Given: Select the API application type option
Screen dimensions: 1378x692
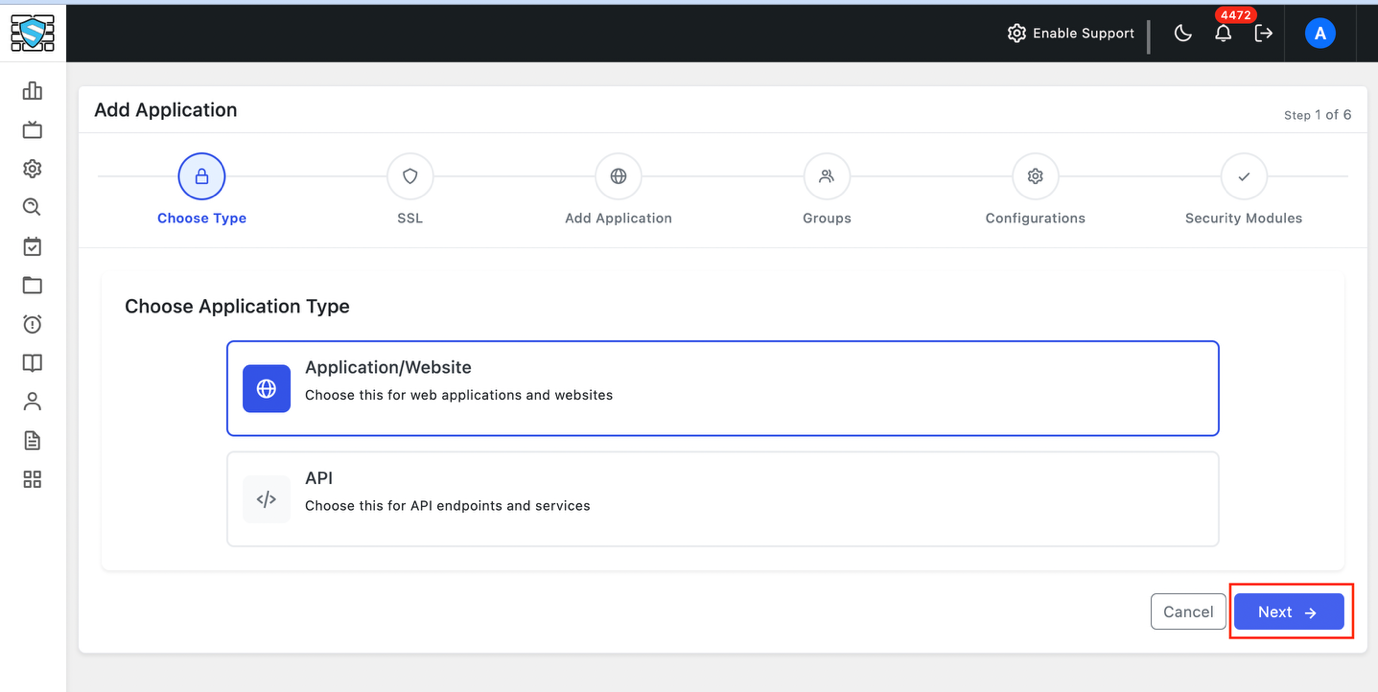Looking at the screenshot, I should click(722, 499).
